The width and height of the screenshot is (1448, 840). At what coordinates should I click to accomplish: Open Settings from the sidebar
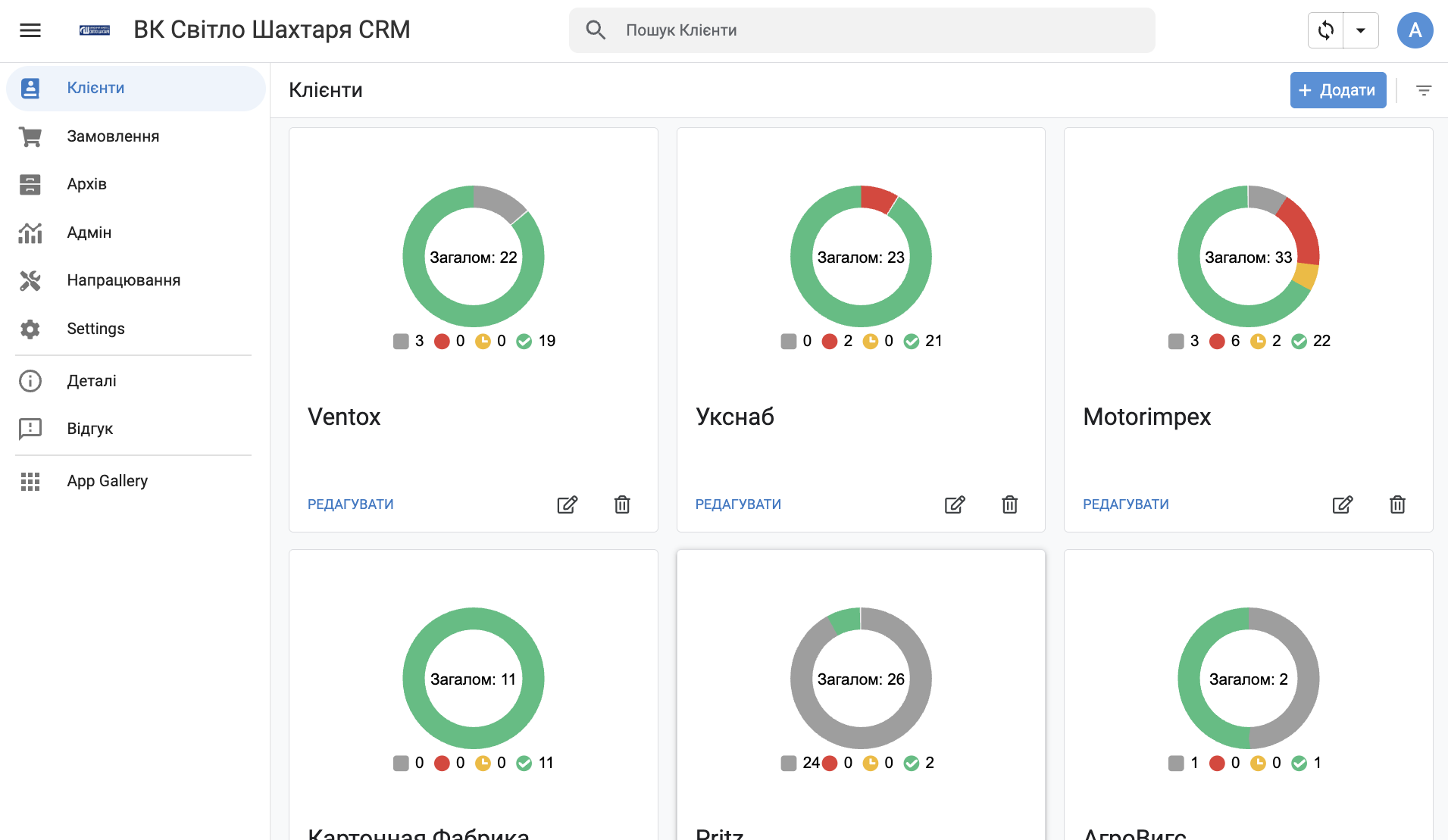[x=95, y=329]
